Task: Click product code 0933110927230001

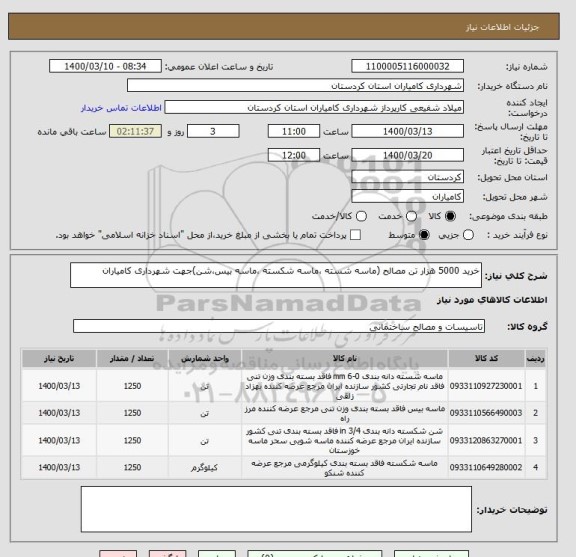Action: [486, 386]
